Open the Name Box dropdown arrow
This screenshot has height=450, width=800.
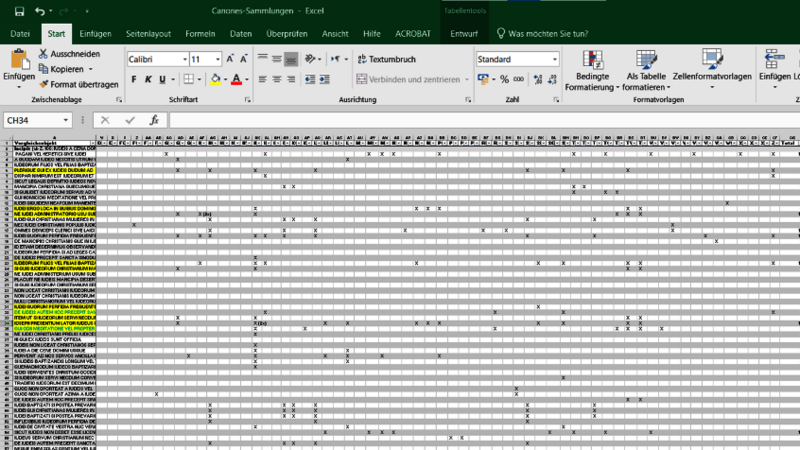click(x=68, y=120)
